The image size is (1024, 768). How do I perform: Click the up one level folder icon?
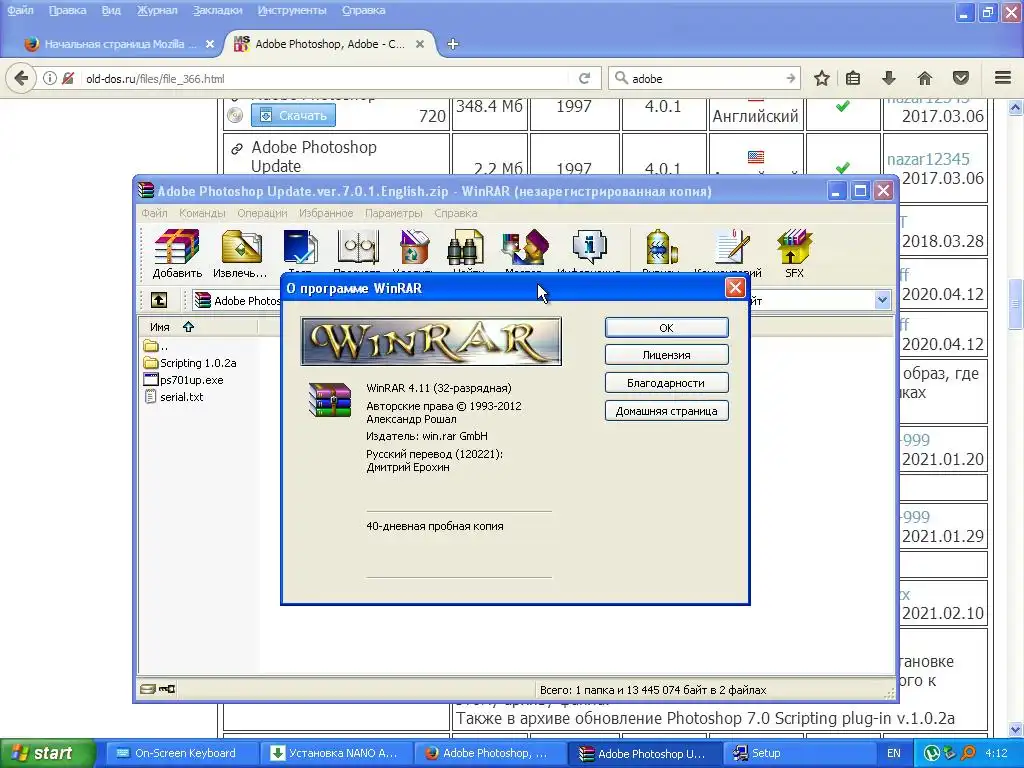coord(159,300)
